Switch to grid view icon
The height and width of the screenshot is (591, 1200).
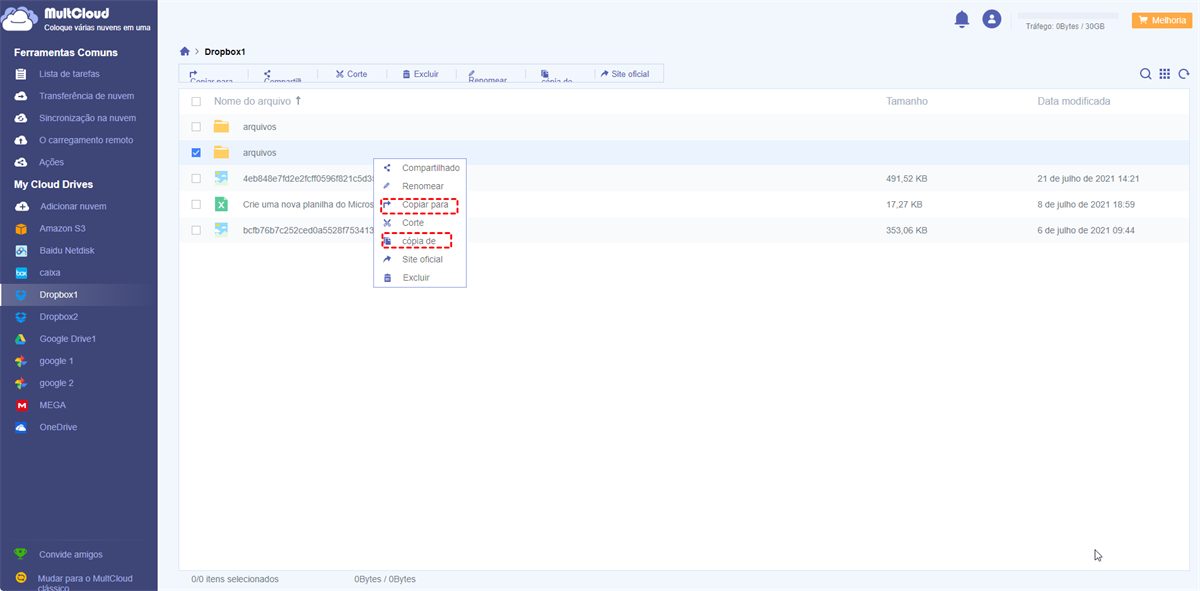click(1165, 74)
